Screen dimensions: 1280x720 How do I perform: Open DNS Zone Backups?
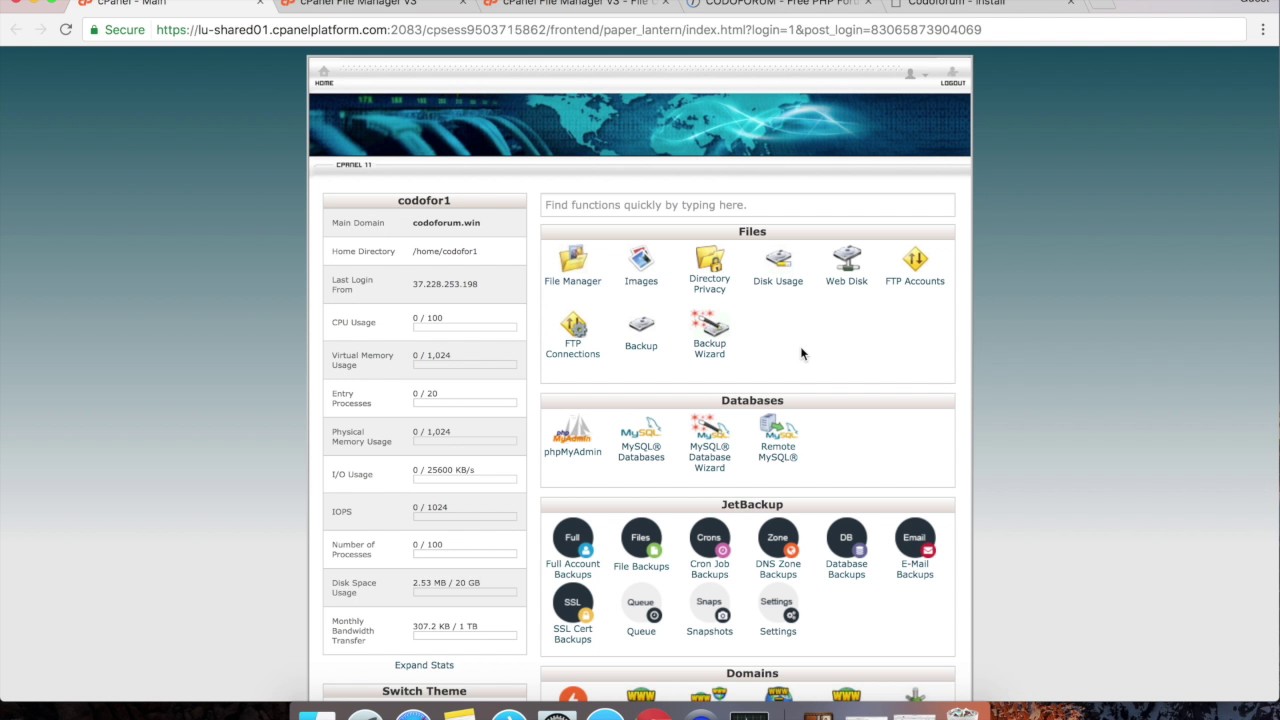tap(778, 549)
